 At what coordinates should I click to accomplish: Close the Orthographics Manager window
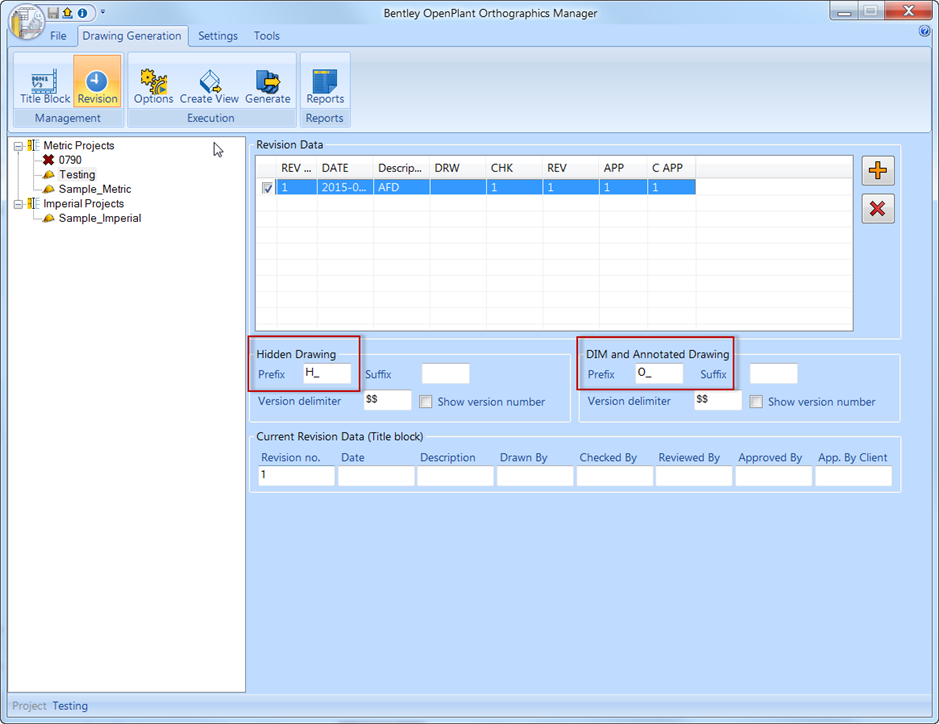pos(908,11)
